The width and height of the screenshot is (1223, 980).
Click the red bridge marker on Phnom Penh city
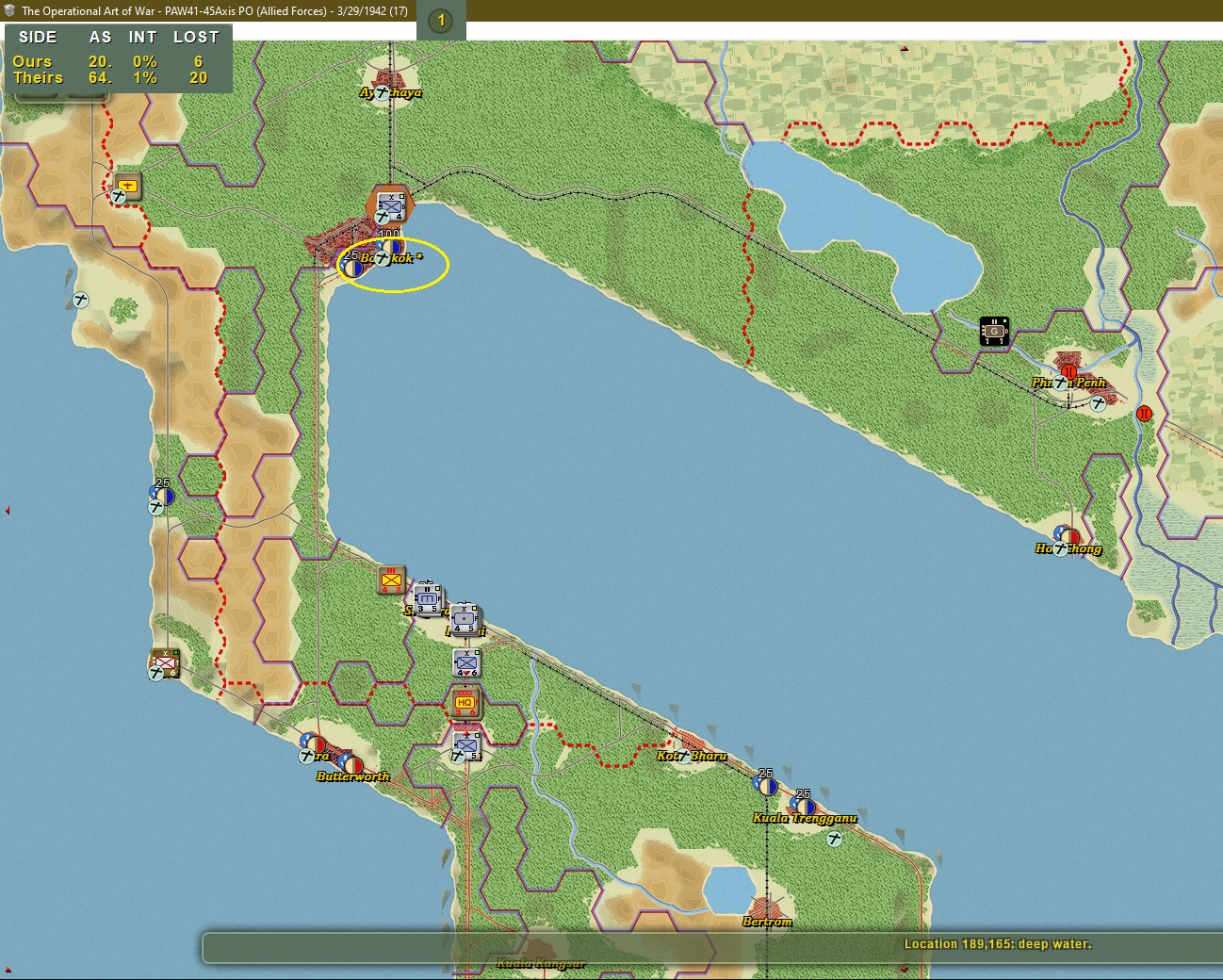tap(1068, 371)
